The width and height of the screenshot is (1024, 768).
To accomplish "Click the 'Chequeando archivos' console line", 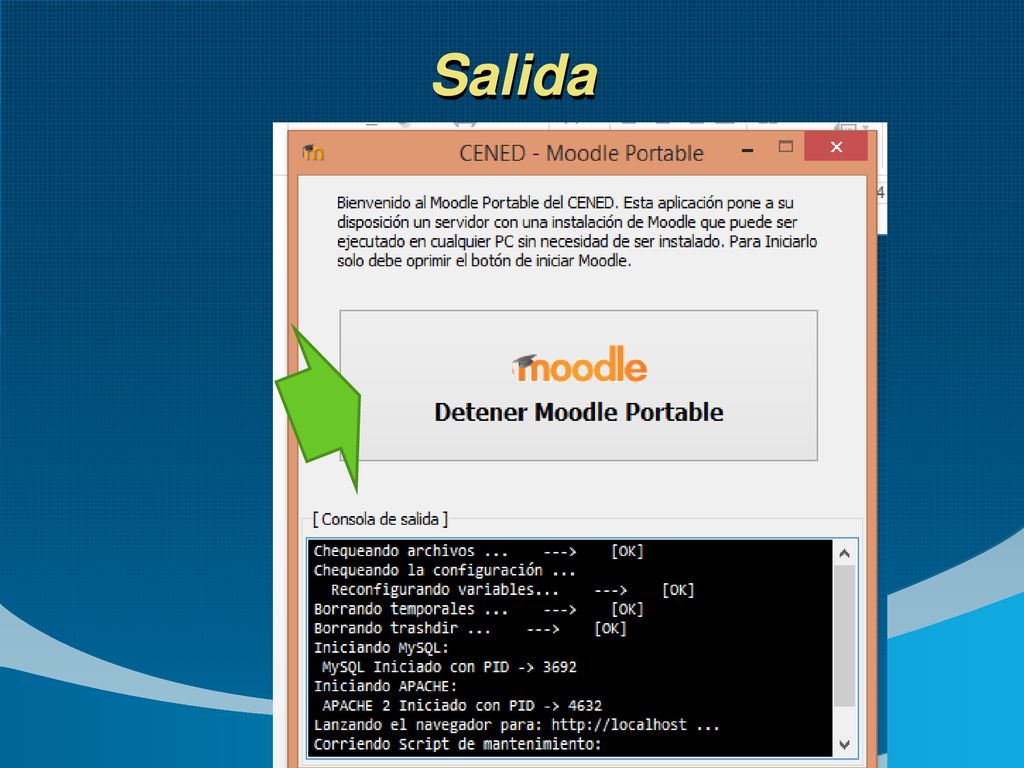I will (479, 551).
